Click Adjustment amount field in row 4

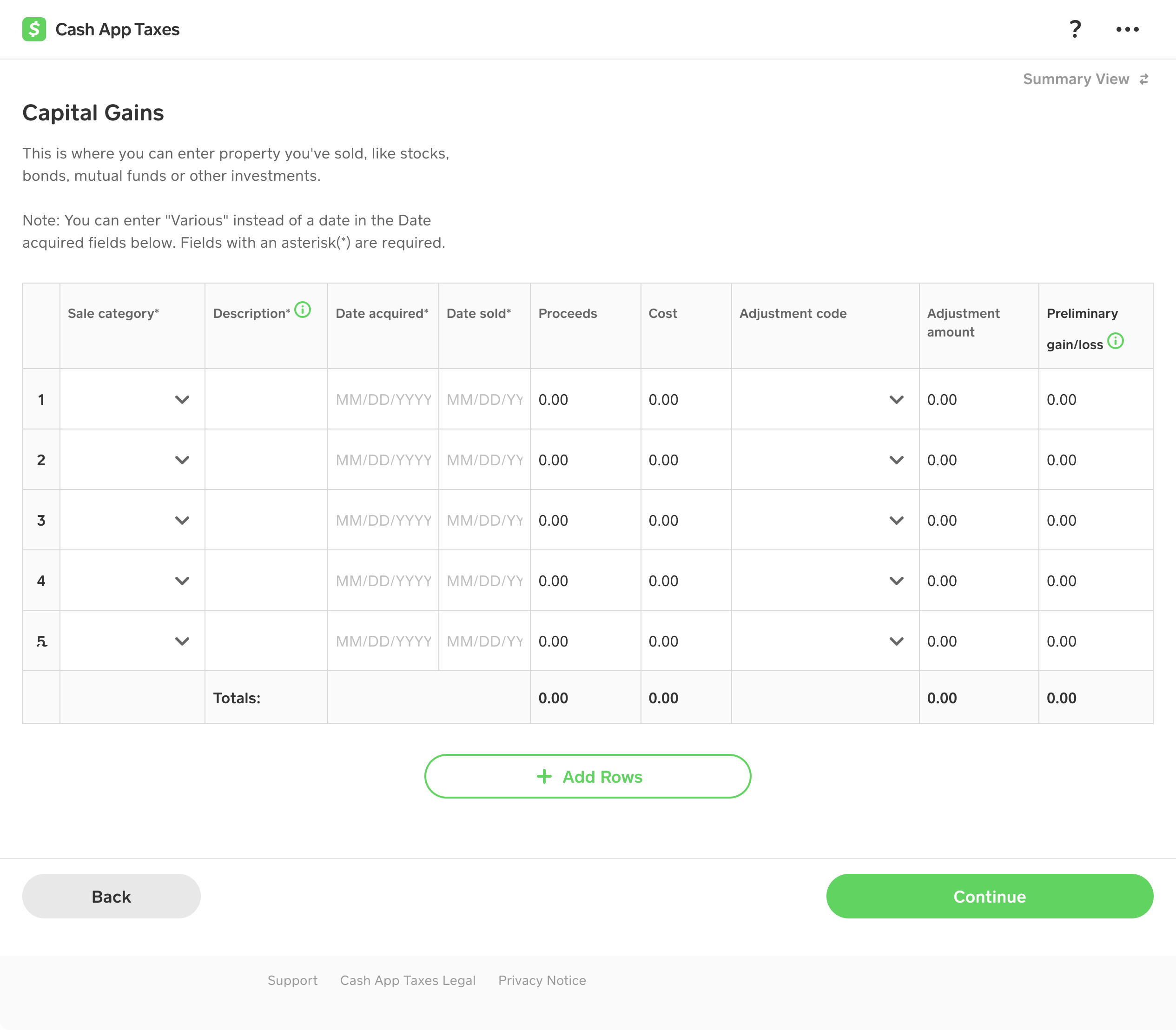[x=978, y=581]
